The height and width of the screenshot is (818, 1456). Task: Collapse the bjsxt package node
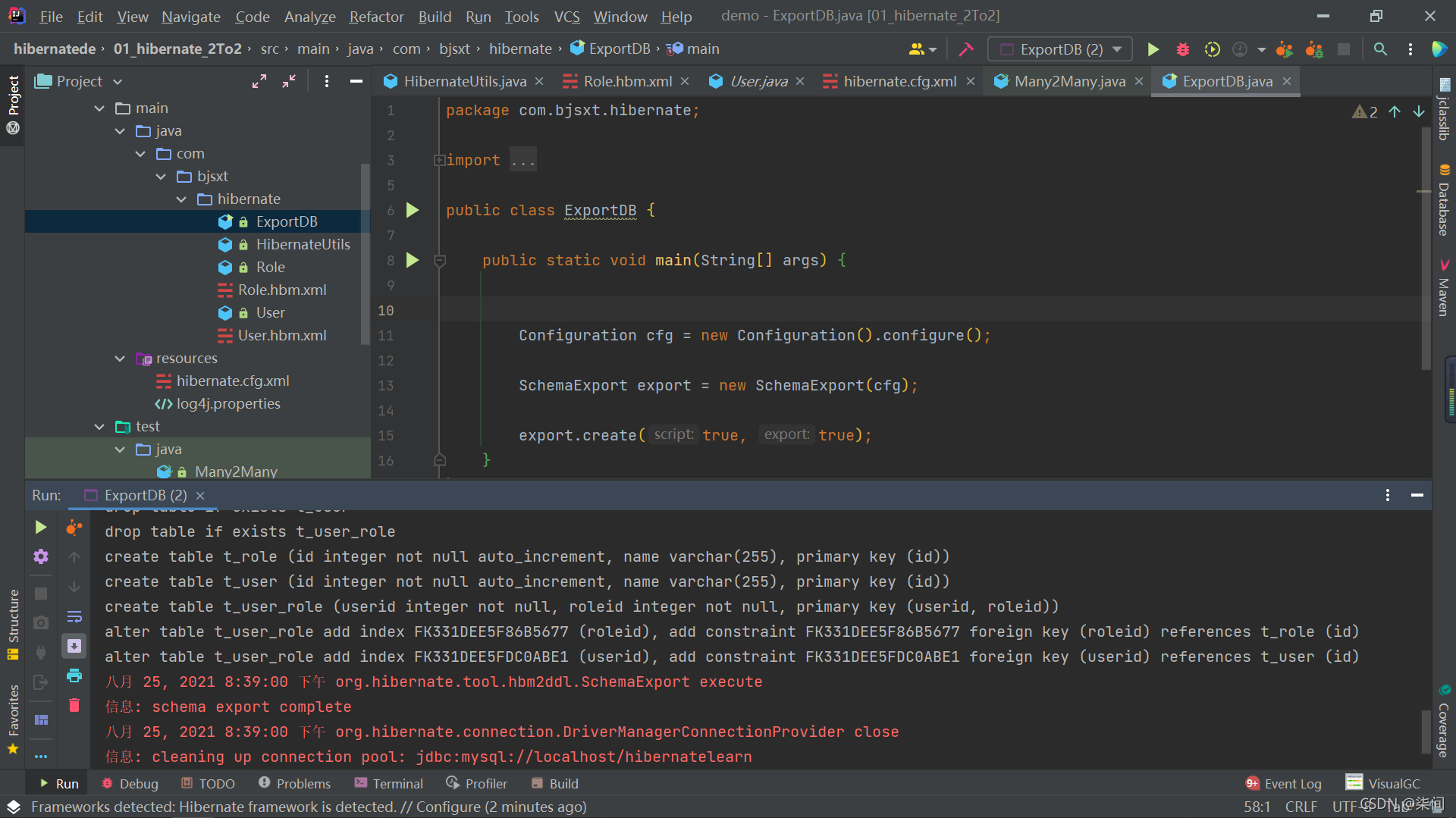(x=161, y=177)
